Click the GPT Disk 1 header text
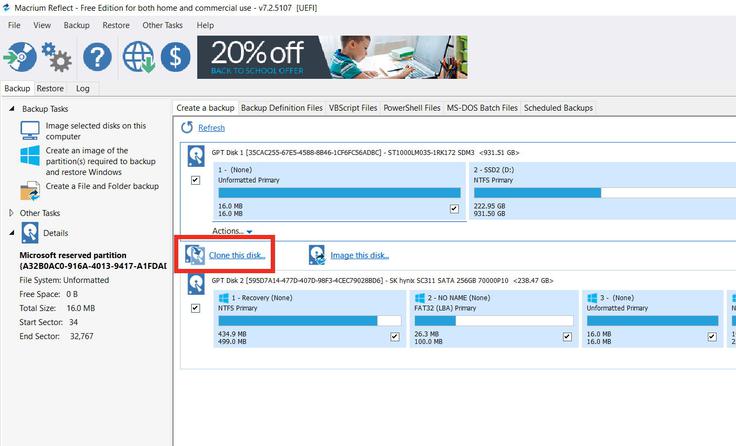Screen dimensions: 736x446 point(365,153)
